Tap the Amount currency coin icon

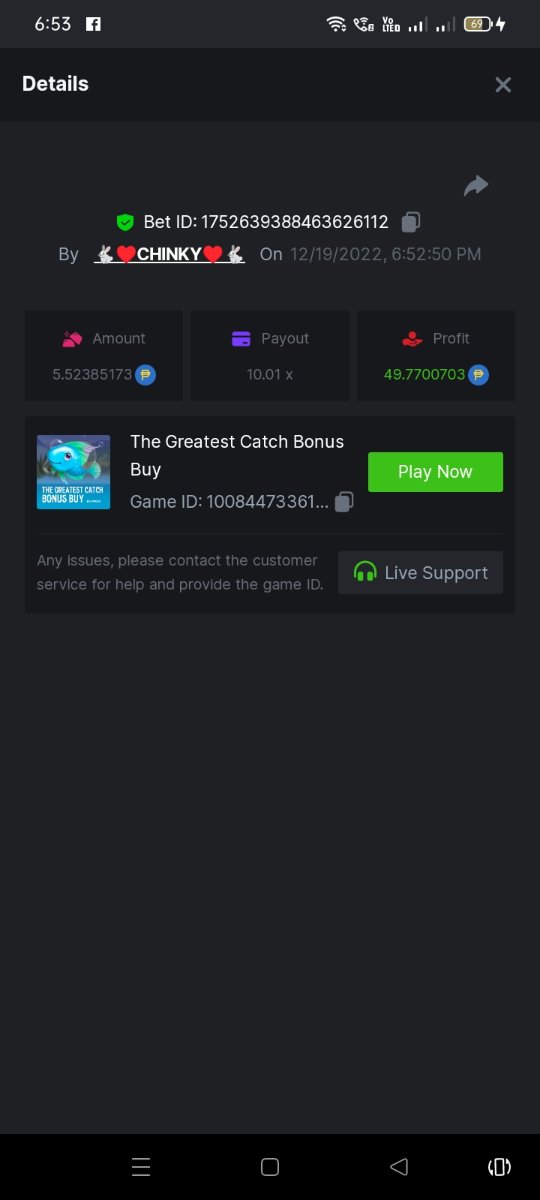click(x=146, y=375)
